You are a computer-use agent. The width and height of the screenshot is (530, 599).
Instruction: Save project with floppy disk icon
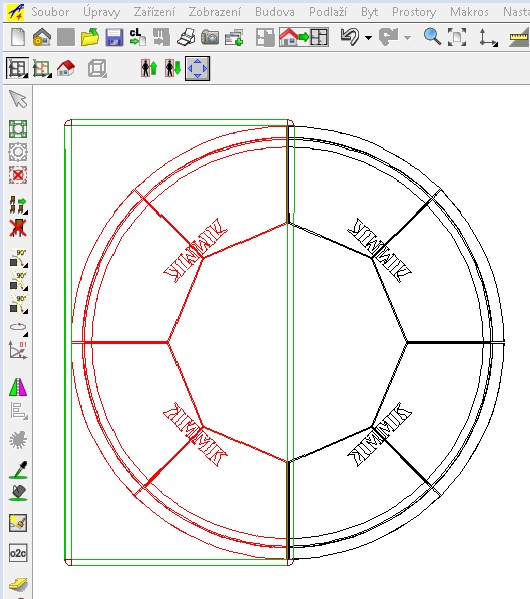point(114,37)
